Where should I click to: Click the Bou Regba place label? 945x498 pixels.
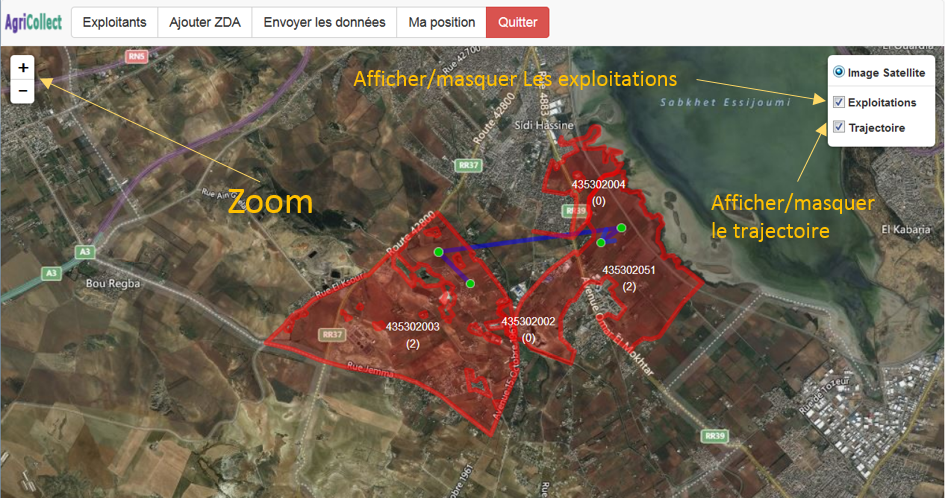[113, 283]
